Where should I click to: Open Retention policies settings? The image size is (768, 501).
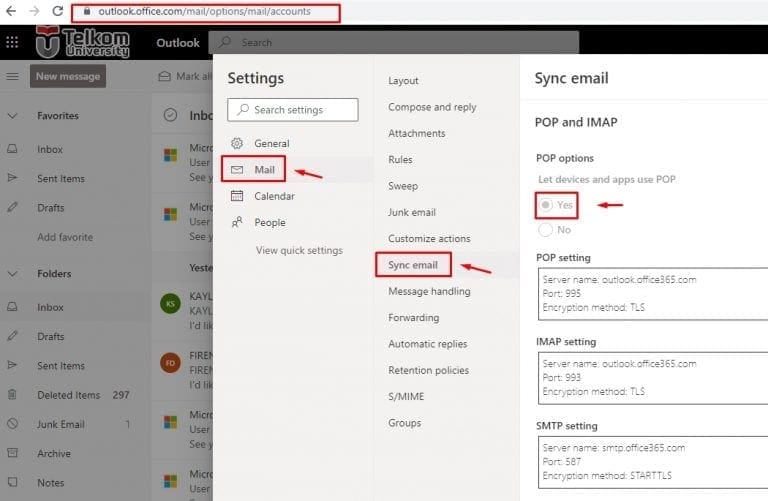click(x=428, y=370)
